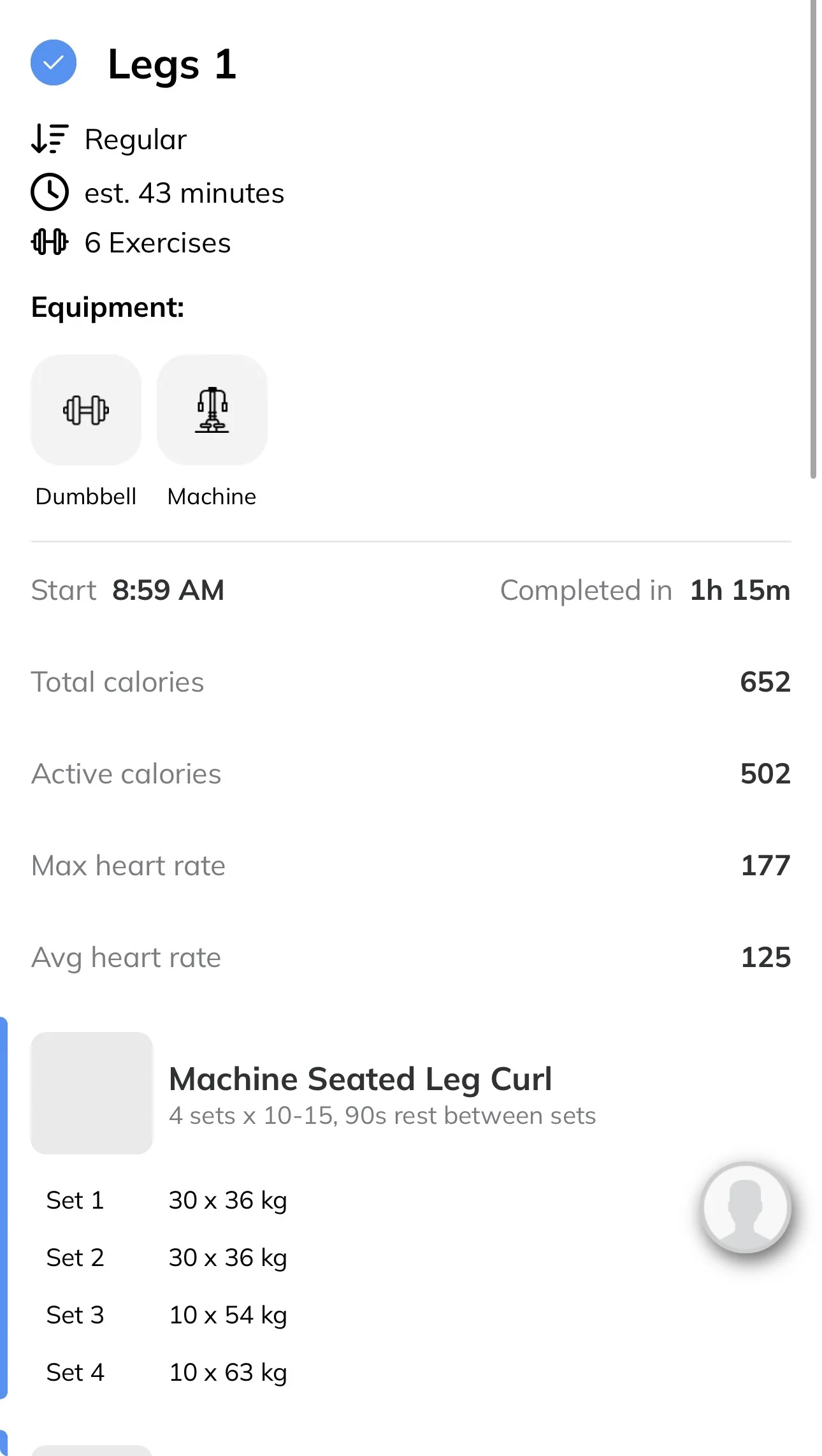
Task: Tap the Legs 1 workout title
Action: click(172, 64)
